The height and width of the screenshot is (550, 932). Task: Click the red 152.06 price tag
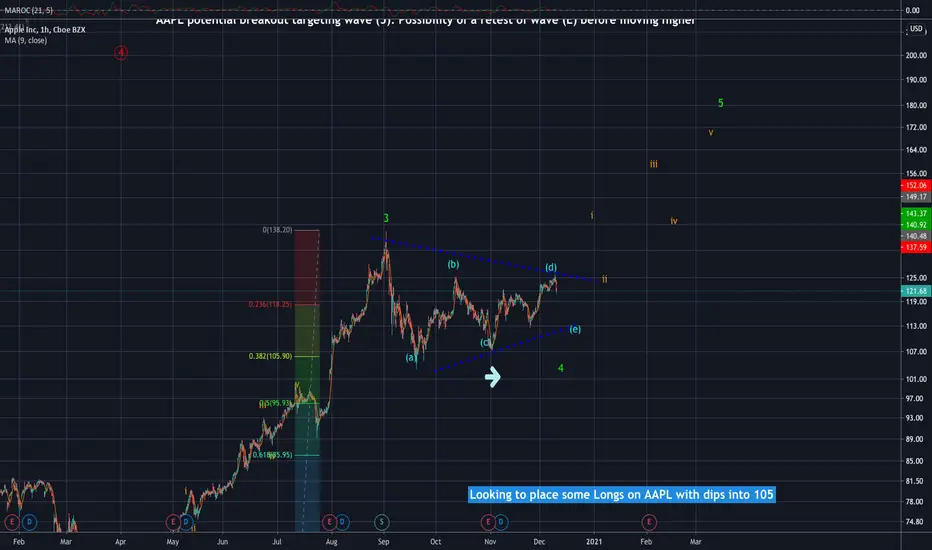pos(916,186)
